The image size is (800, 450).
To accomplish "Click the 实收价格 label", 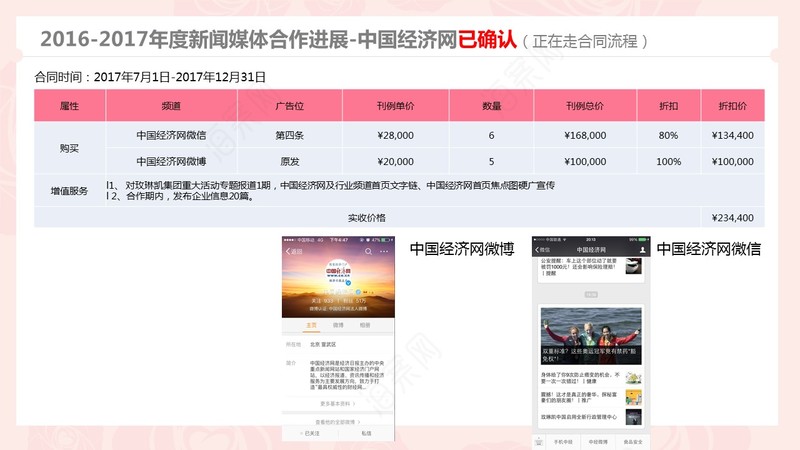I will point(366,218).
